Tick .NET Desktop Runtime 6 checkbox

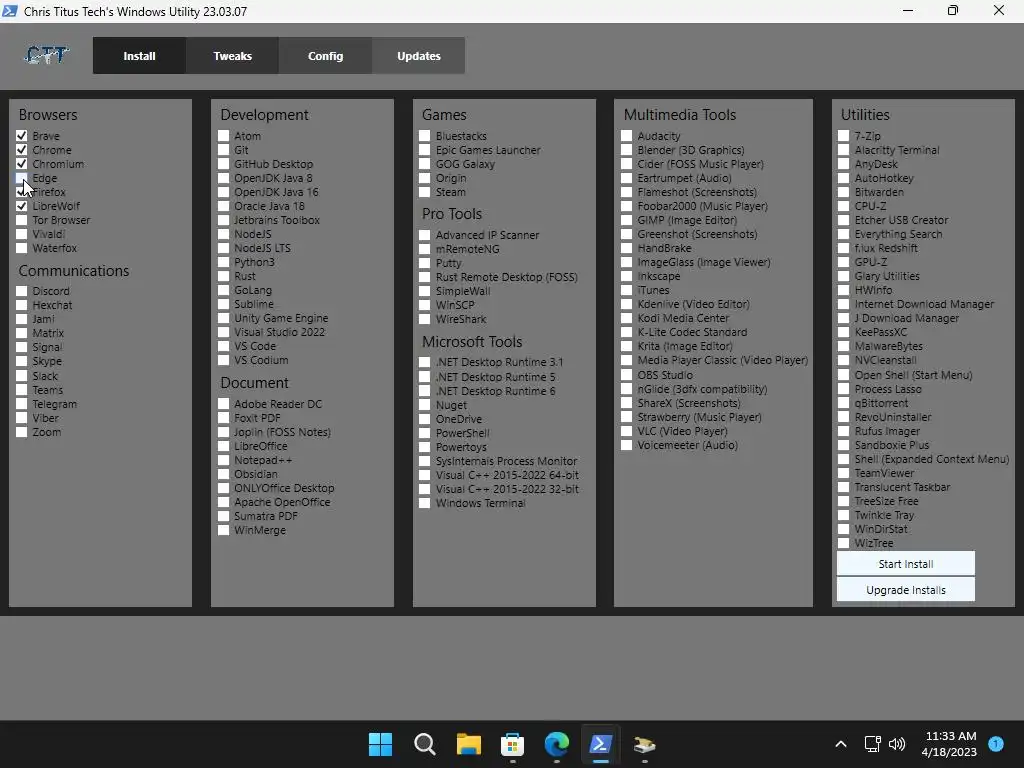[x=424, y=391]
